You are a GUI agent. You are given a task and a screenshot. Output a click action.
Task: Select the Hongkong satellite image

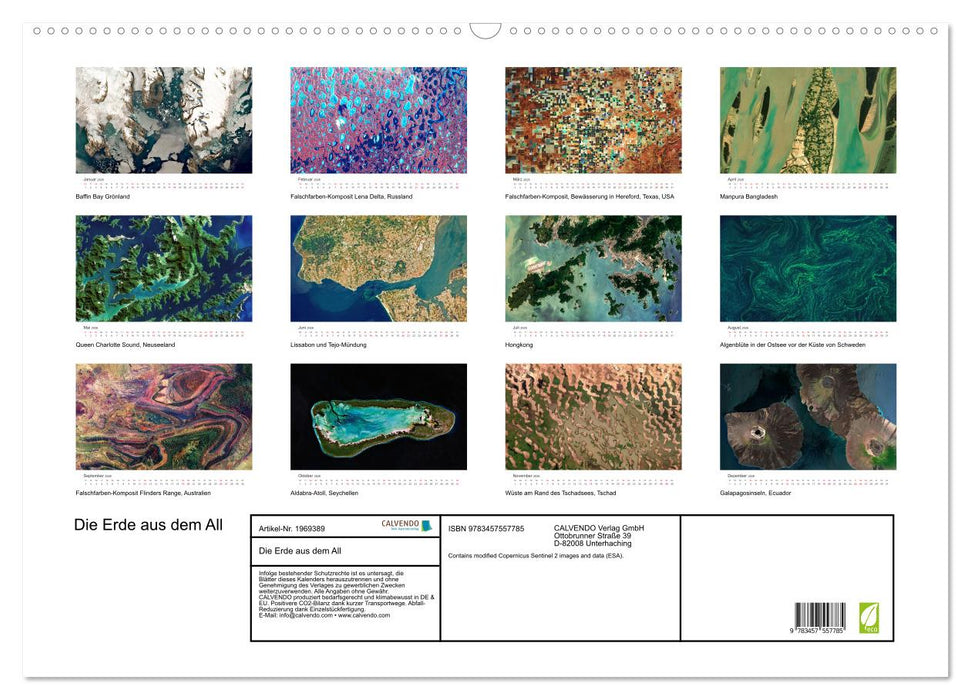tap(593, 269)
